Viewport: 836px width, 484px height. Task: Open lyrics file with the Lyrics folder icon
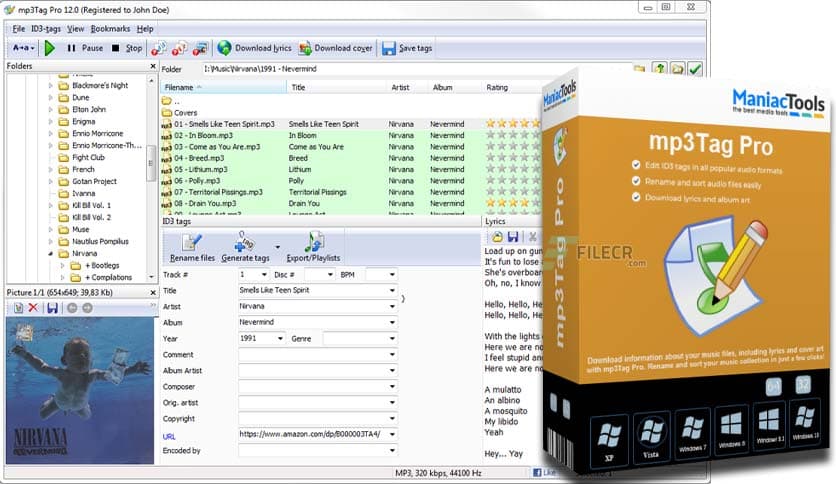(x=497, y=237)
